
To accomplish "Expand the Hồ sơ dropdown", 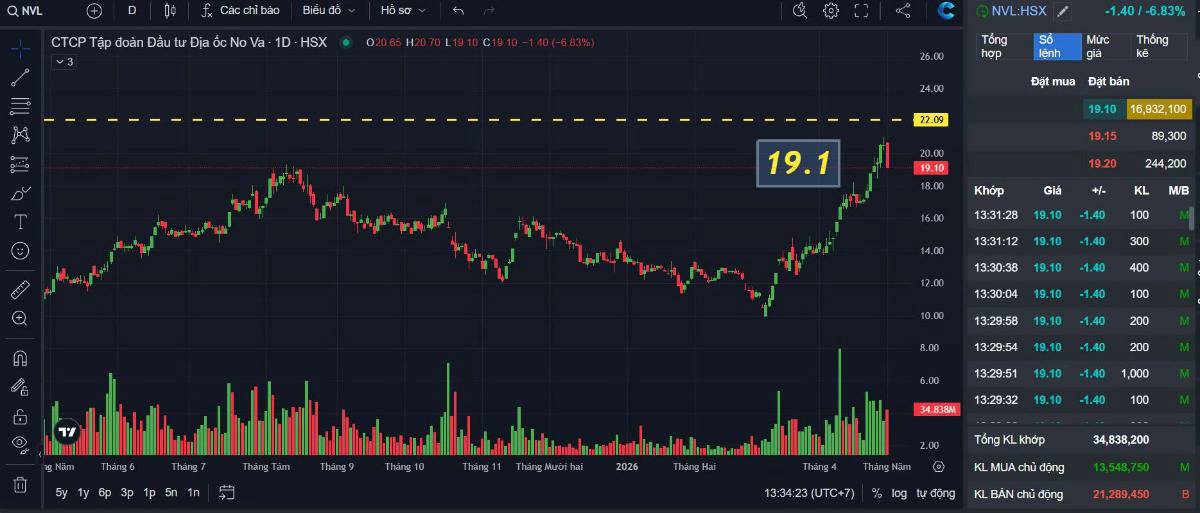I will point(403,11).
